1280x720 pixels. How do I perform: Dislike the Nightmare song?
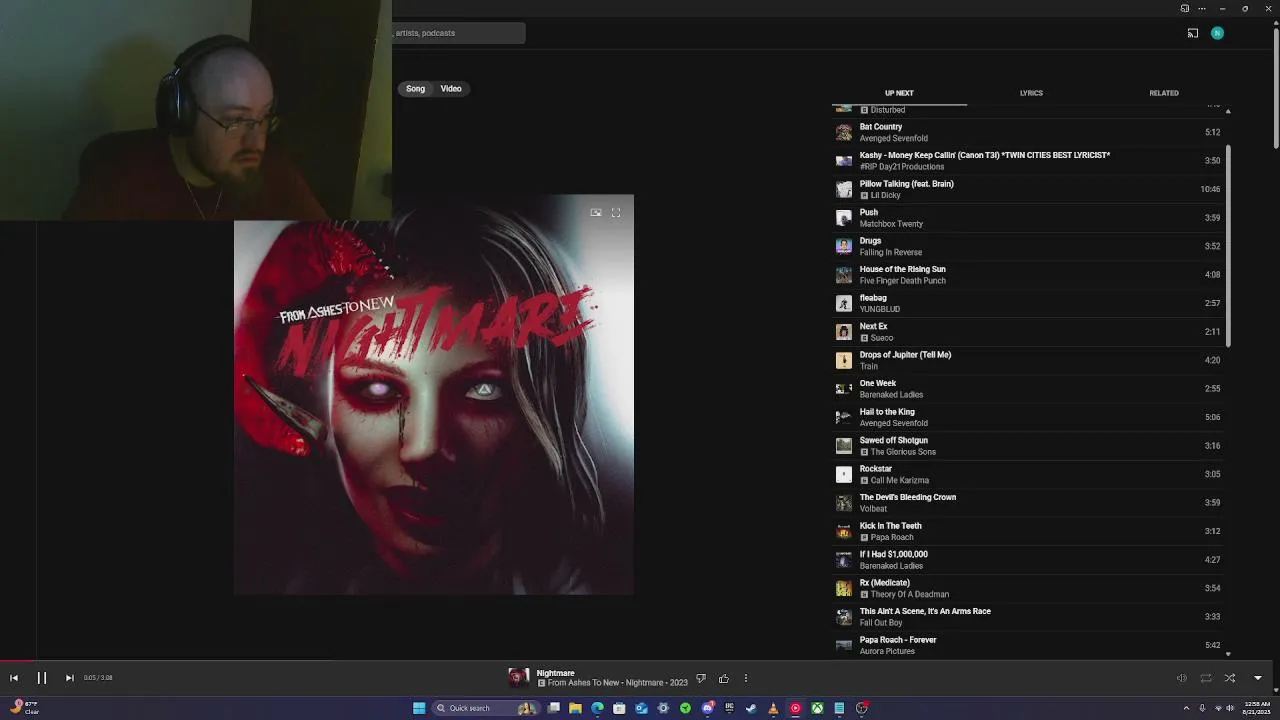[701, 678]
